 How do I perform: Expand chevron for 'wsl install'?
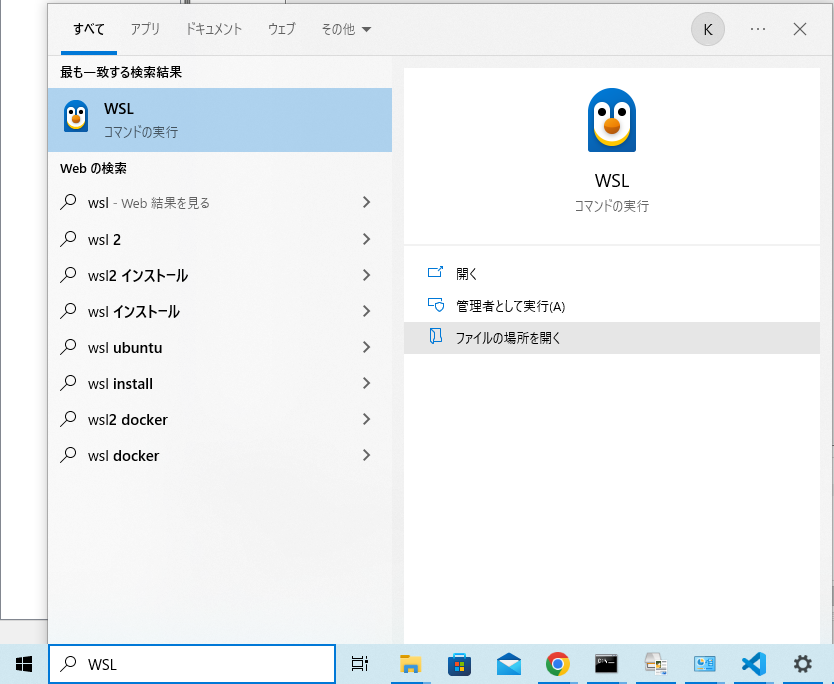[366, 383]
